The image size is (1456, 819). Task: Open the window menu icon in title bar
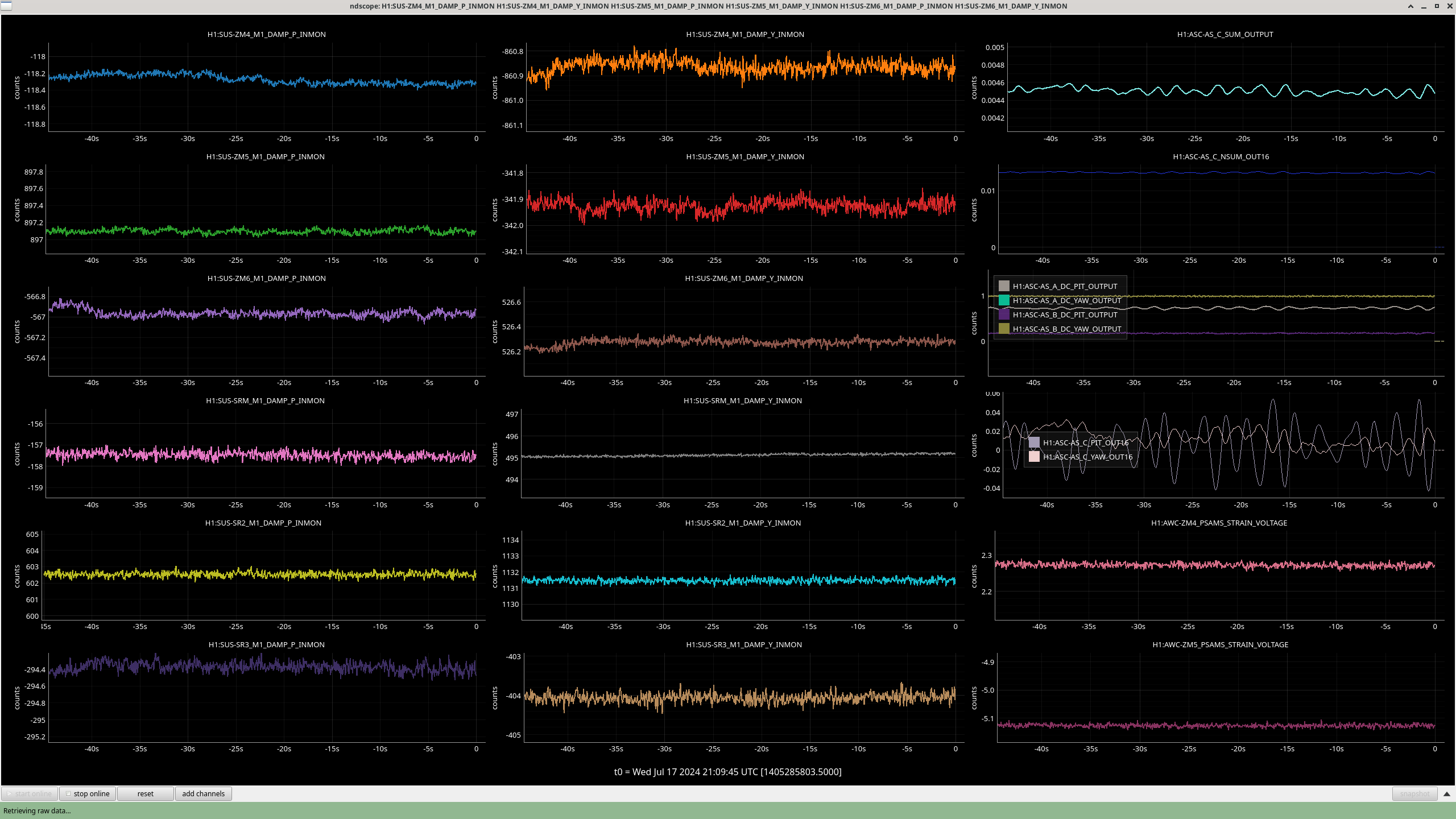[x=6, y=6]
